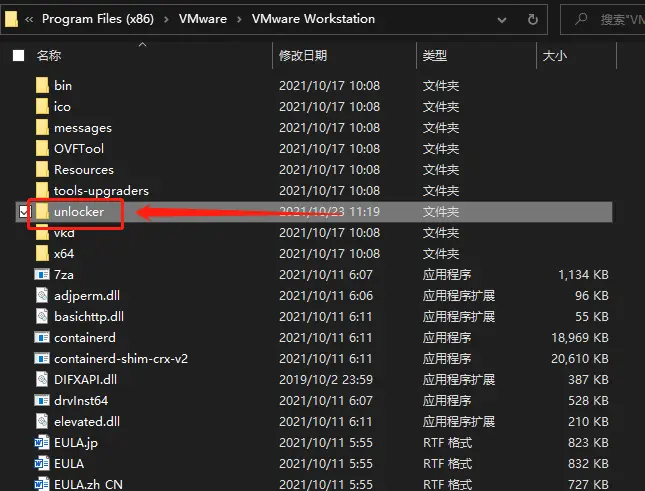Screen dimensions: 645x491
Task: Click the search magnifier icon
Action: (581, 19)
